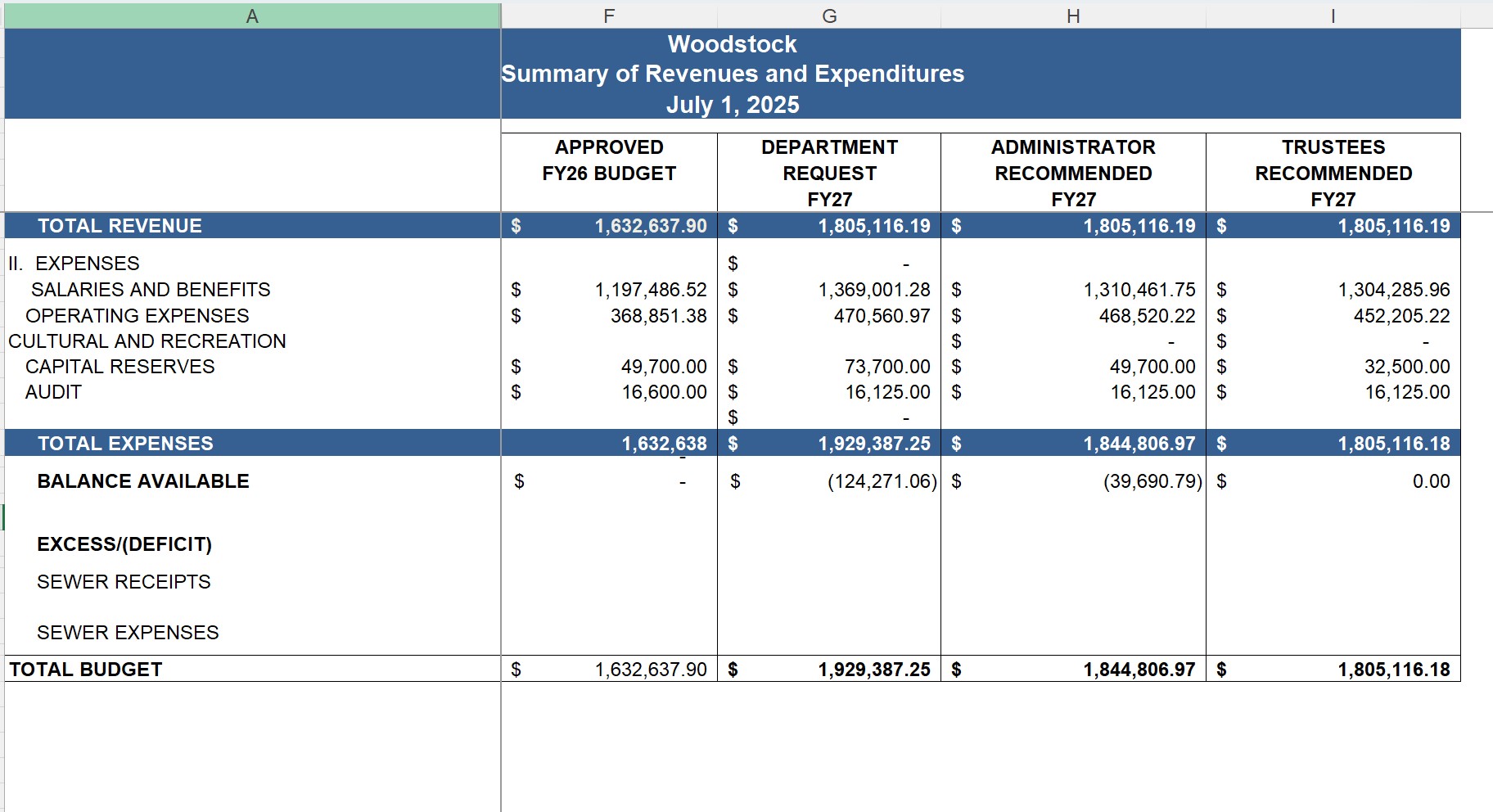Select column I header
Viewport: 1493px width, 812px height.
pyautogui.click(x=1333, y=16)
